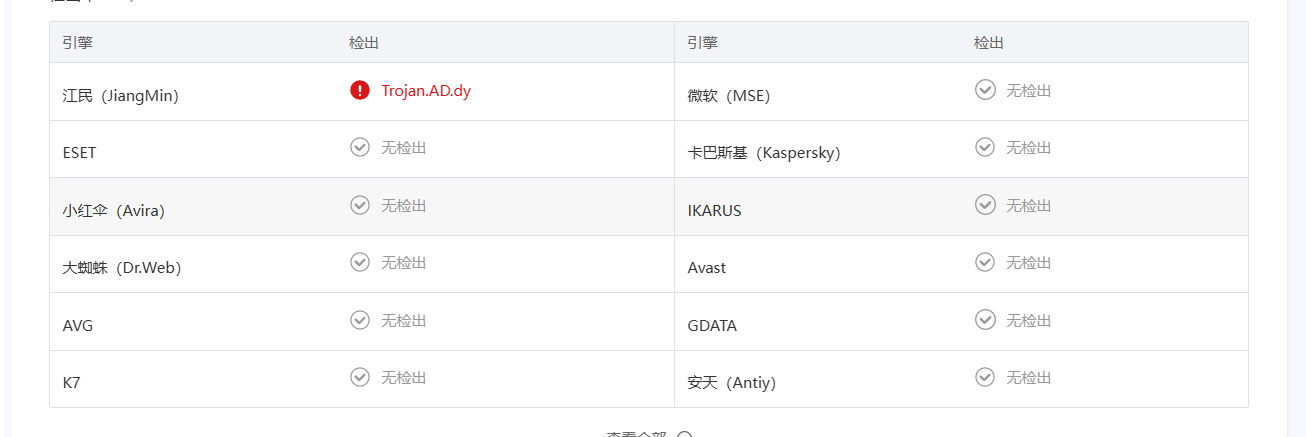Click the right 检出 column header
This screenshot has width=1306, height=437.
[988, 43]
